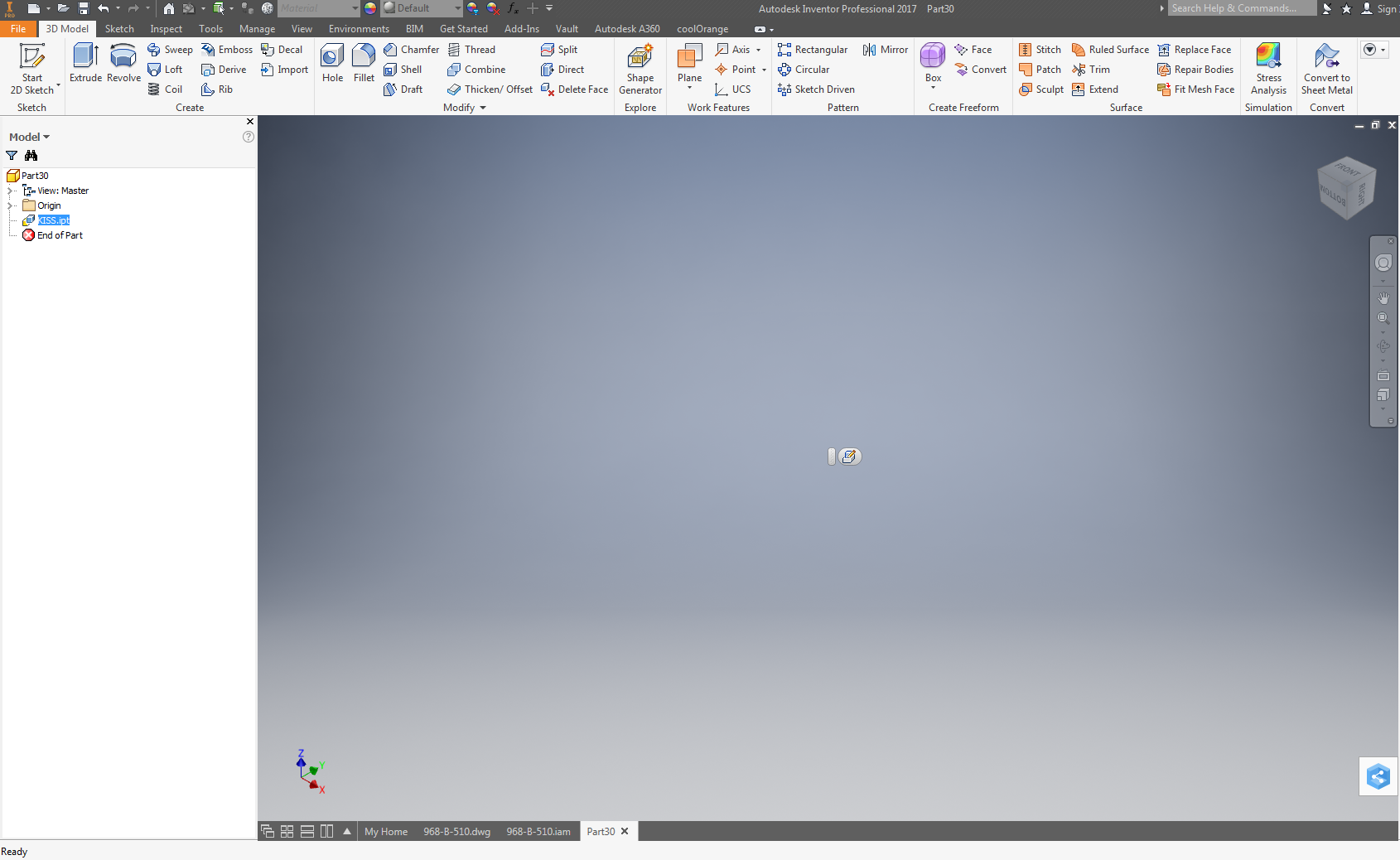Screen dimensions: 1400x860
Task: Select the Extrude tool
Action: tap(85, 63)
